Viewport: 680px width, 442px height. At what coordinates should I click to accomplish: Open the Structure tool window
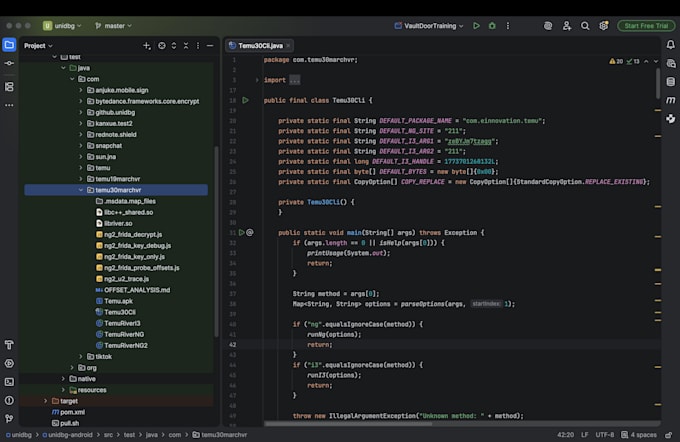pyautogui.click(x=9, y=87)
